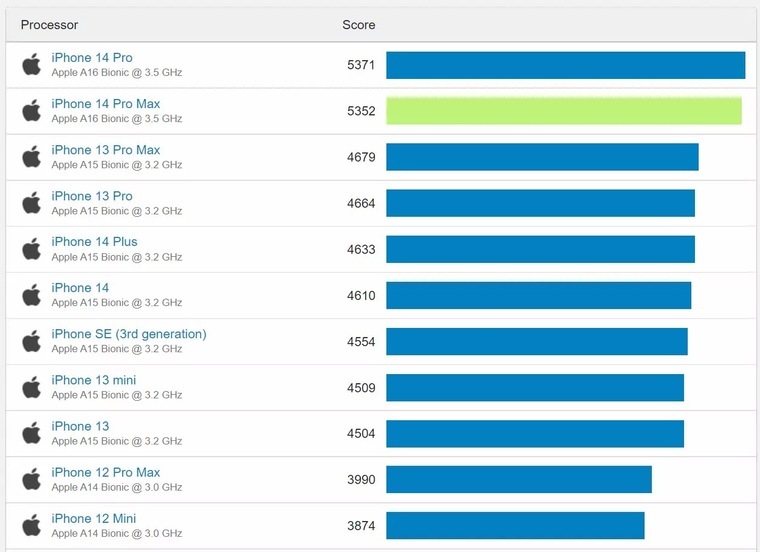Select the iPhone 14 device link
Viewport: 760px width, 552px height.
80,288
